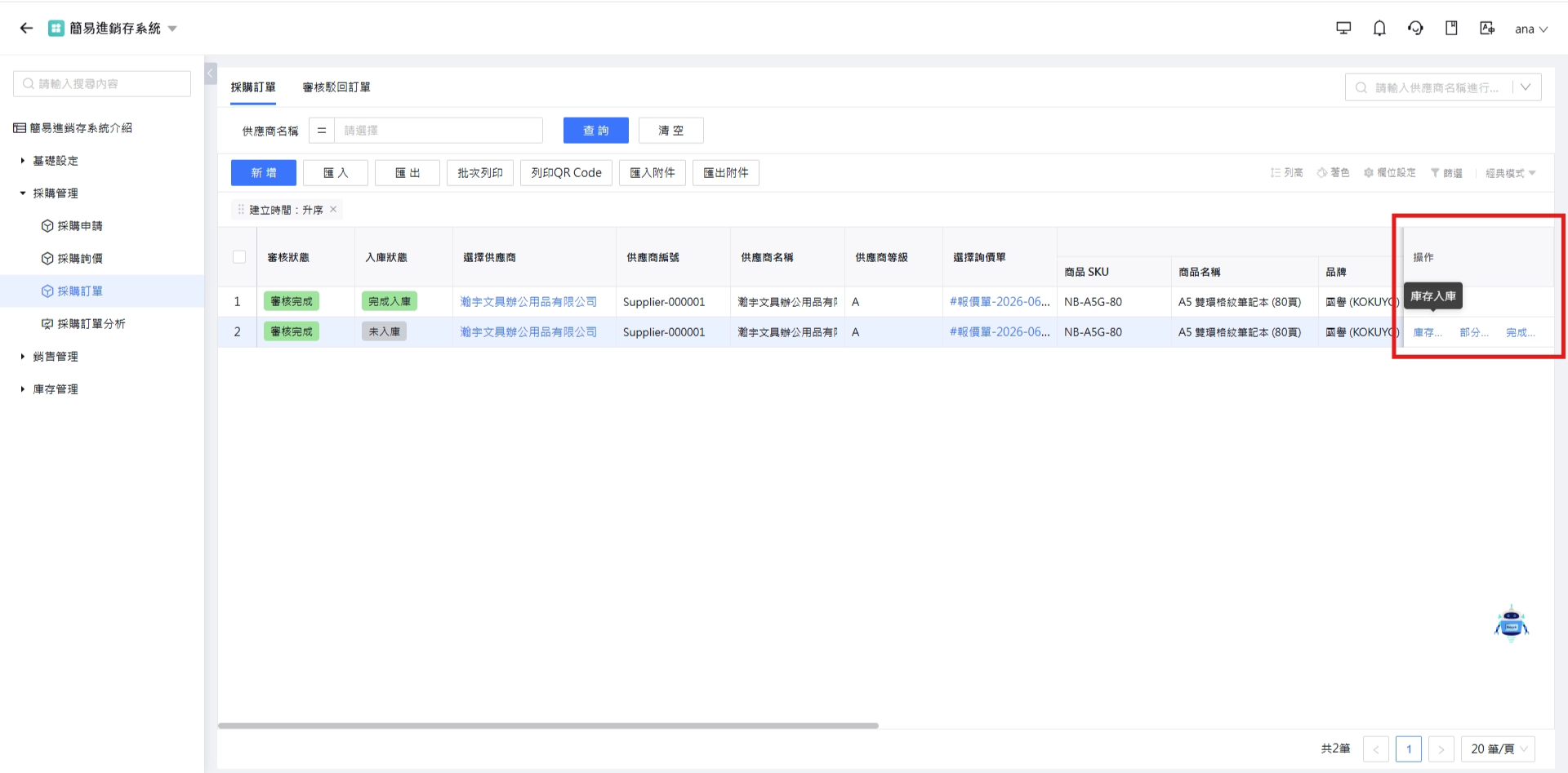Select page 1 in pagination

pyautogui.click(x=1409, y=749)
